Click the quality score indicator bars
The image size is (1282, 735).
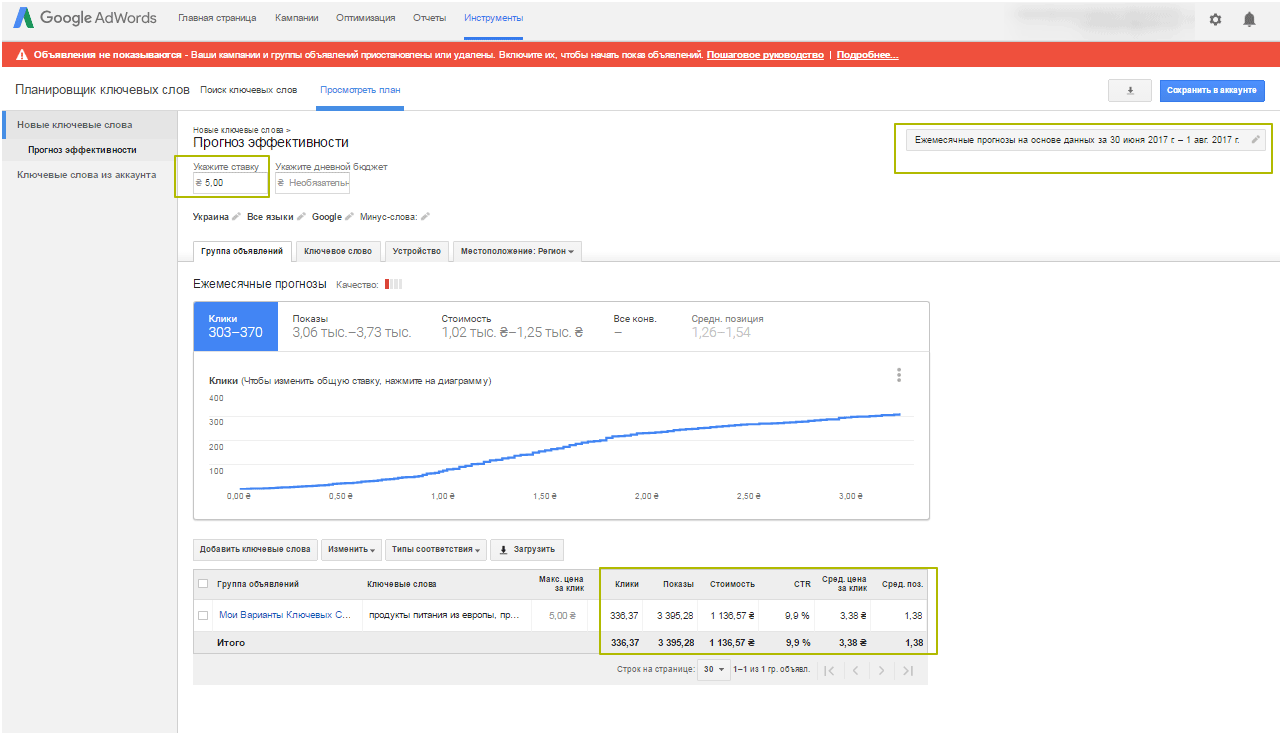[393, 285]
